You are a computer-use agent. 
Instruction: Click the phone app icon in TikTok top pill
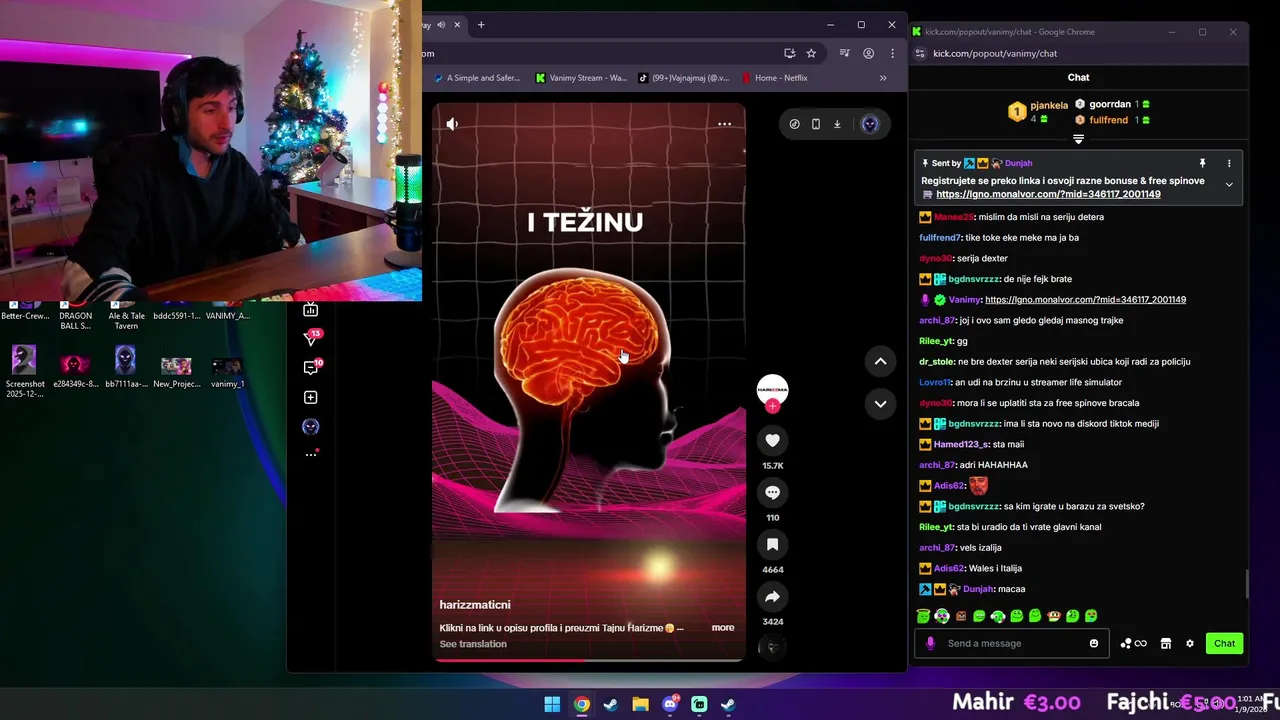point(816,124)
